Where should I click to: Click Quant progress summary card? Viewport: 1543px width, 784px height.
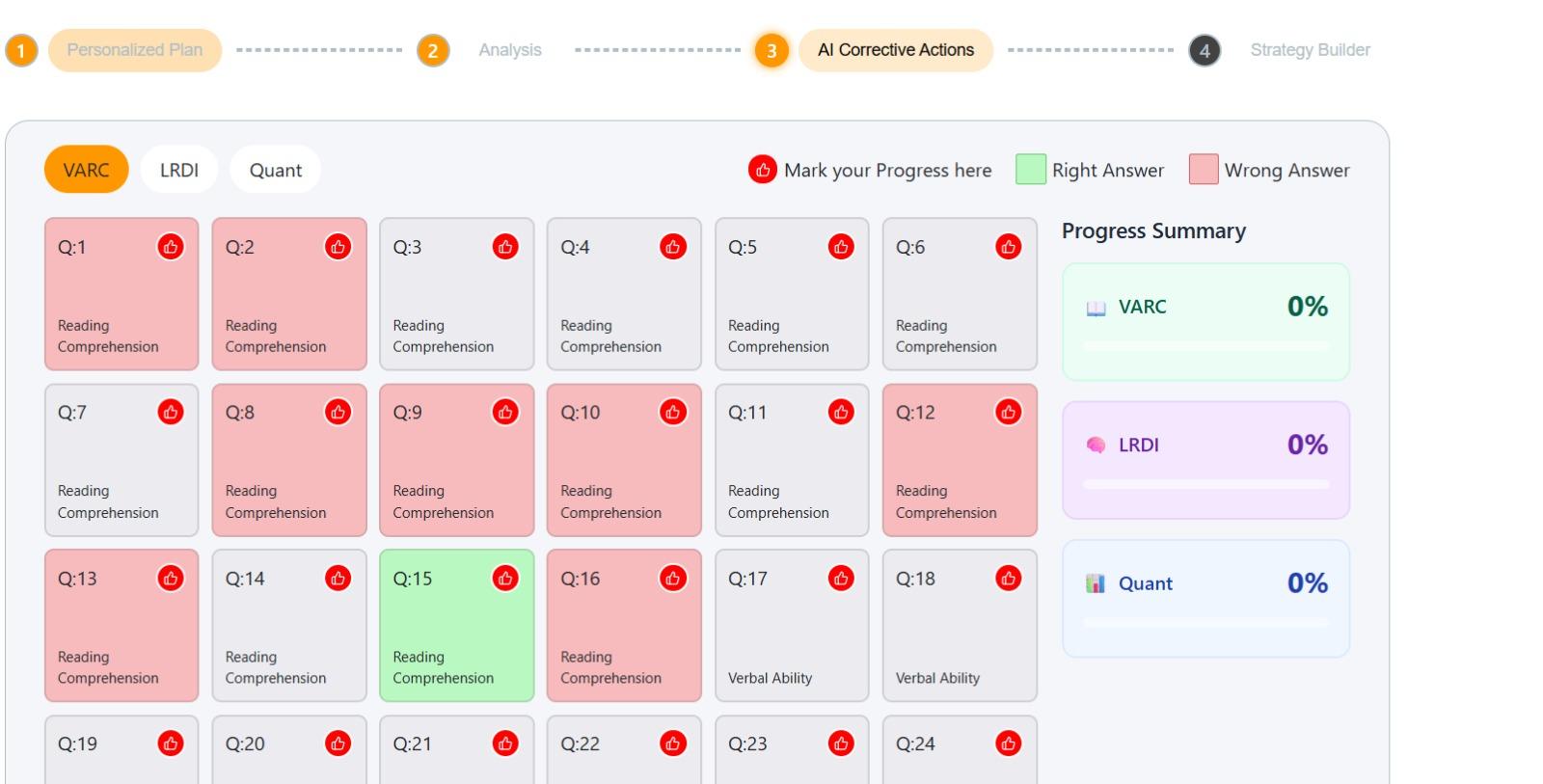point(1205,599)
